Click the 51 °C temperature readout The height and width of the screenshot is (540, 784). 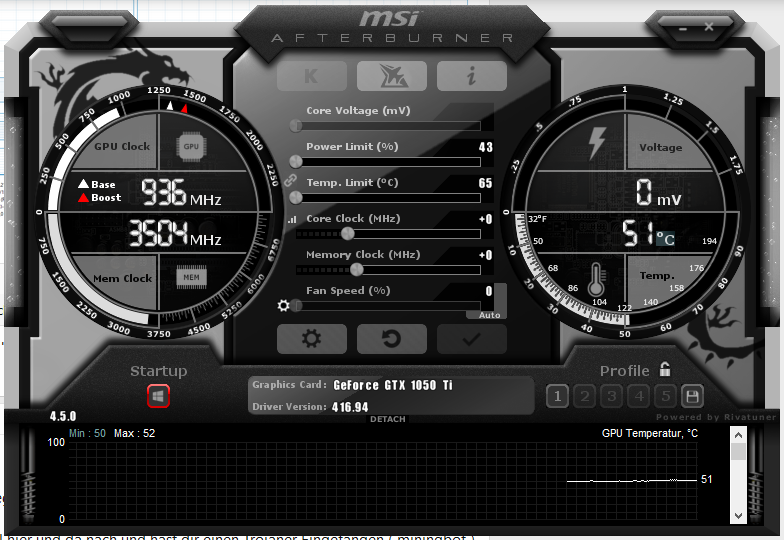click(648, 234)
